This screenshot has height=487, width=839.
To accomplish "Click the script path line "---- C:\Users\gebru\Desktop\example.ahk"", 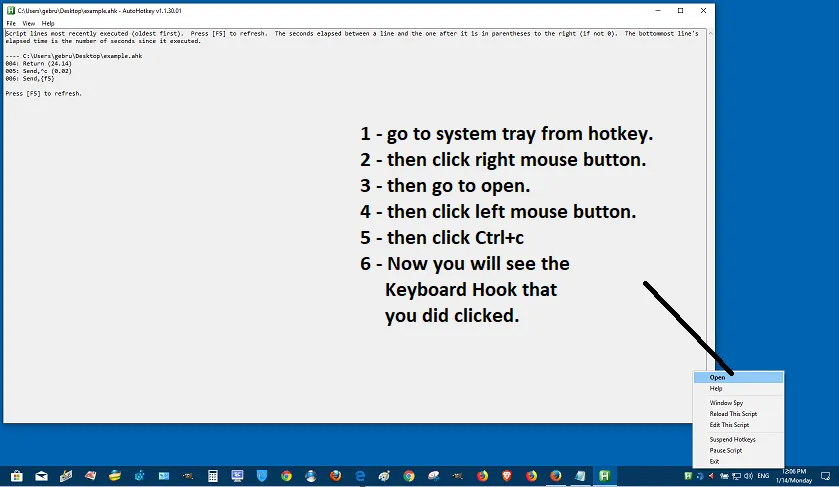I will (x=74, y=56).
